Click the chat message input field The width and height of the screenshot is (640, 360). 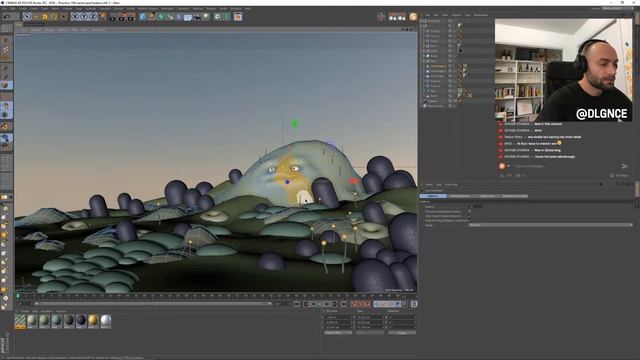565,166
